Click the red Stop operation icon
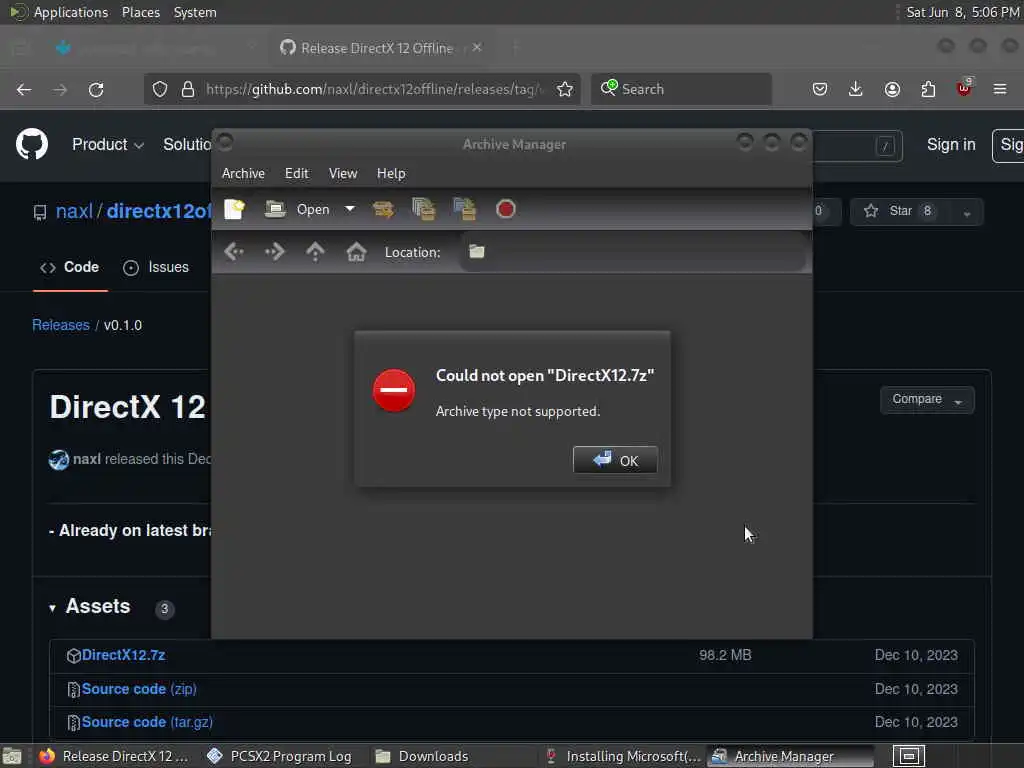 tap(505, 209)
